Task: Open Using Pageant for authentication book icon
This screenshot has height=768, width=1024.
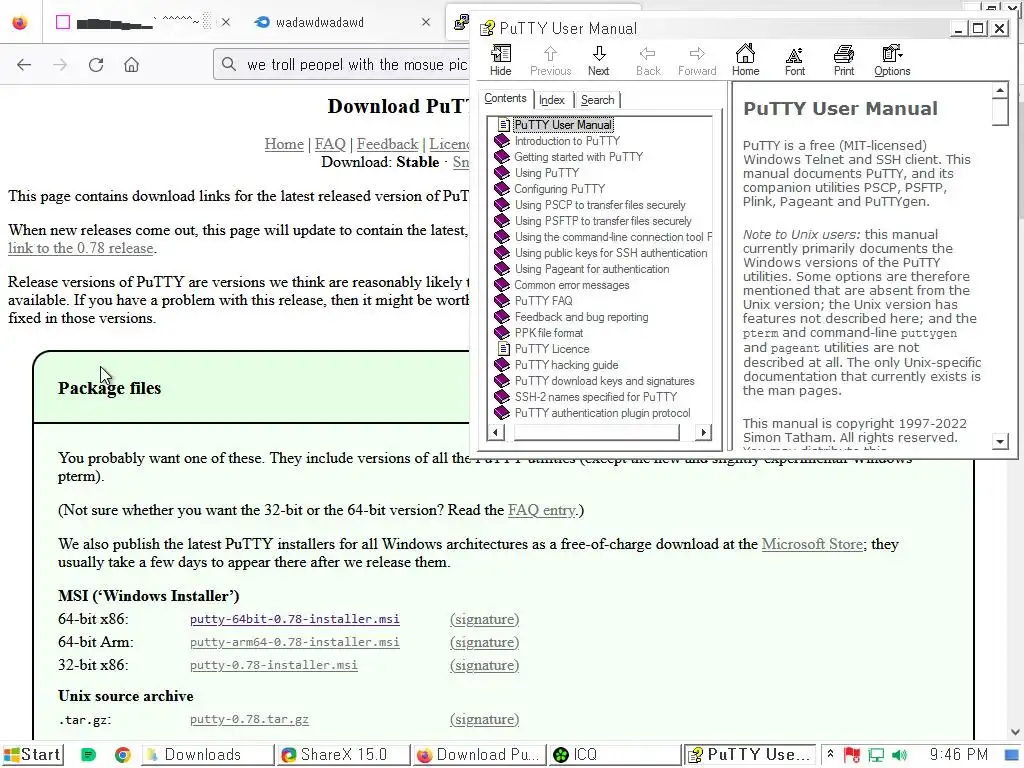Action: (502, 269)
